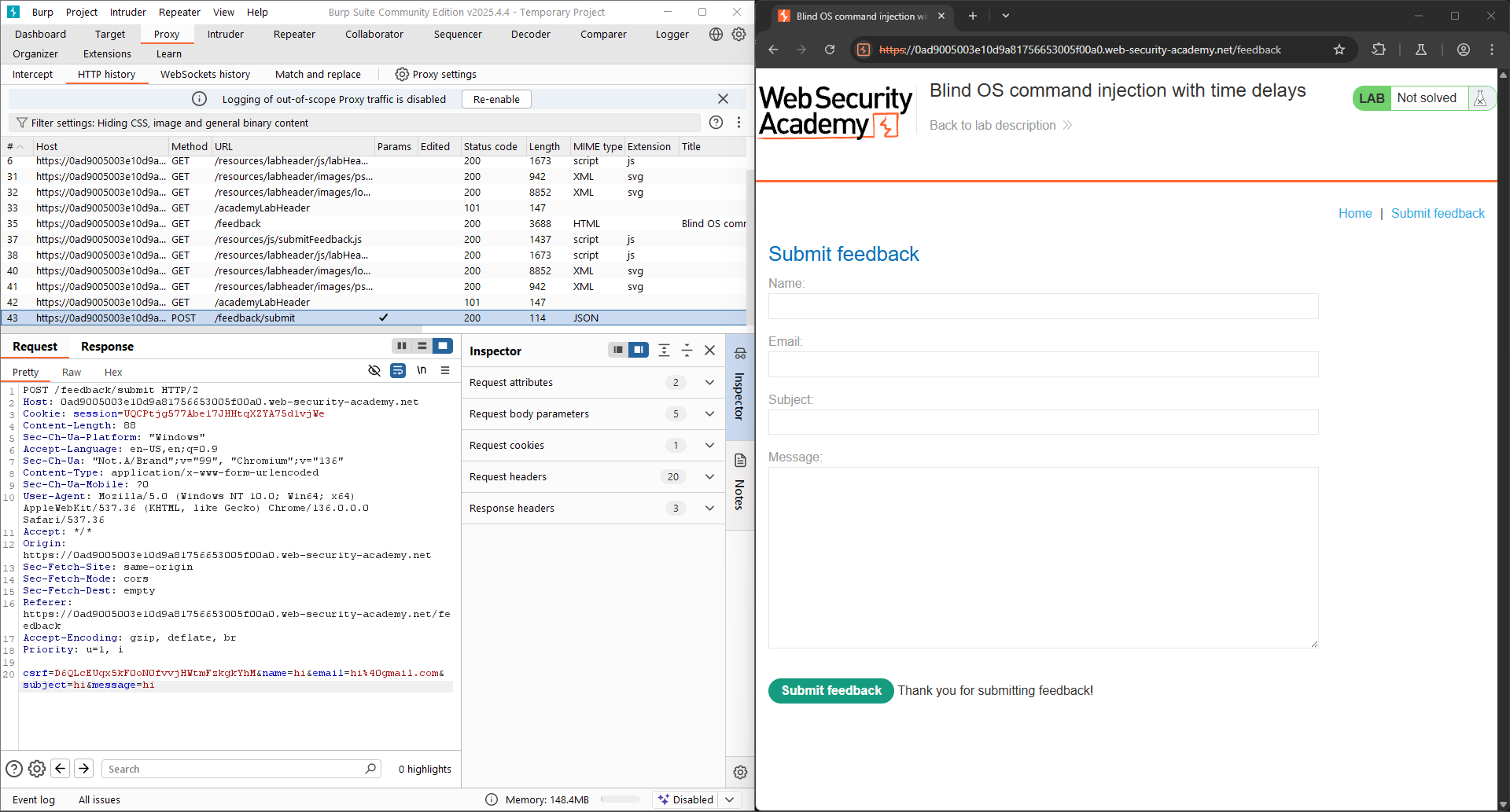Open All issues in status bar
The width and height of the screenshot is (1510, 812).
[x=99, y=799]
